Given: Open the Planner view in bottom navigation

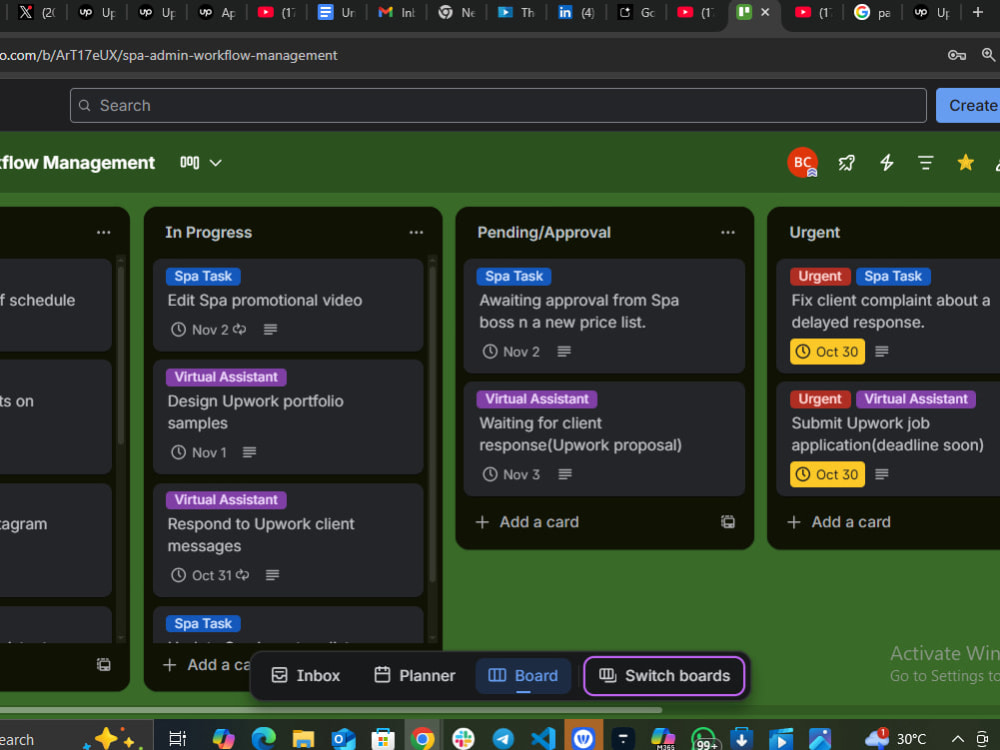Looking at the screenshot, I should click(415, 676).
